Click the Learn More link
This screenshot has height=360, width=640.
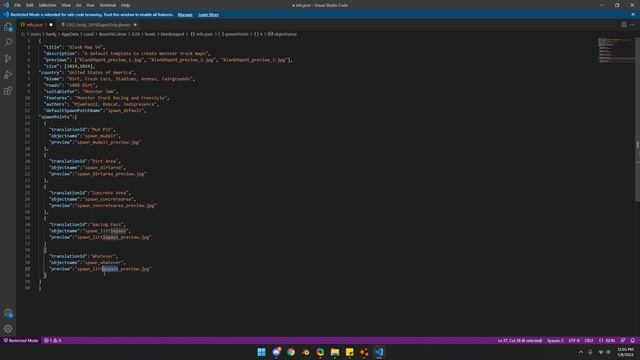(208, 15)
